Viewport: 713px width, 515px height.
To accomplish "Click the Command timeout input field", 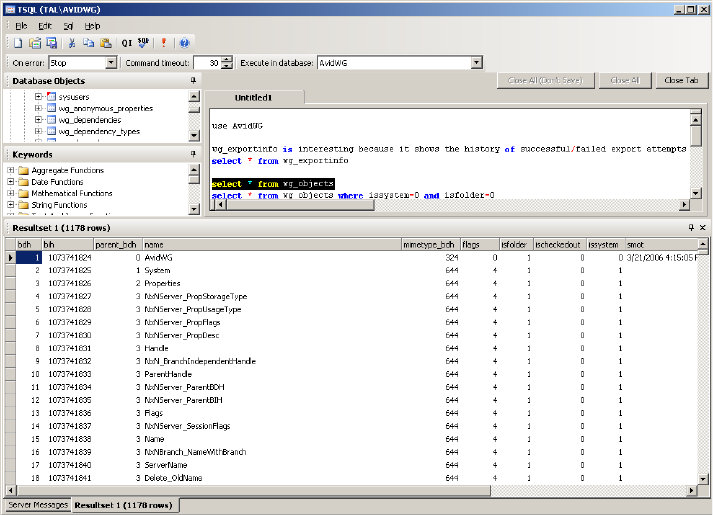I will coord(207,63).
